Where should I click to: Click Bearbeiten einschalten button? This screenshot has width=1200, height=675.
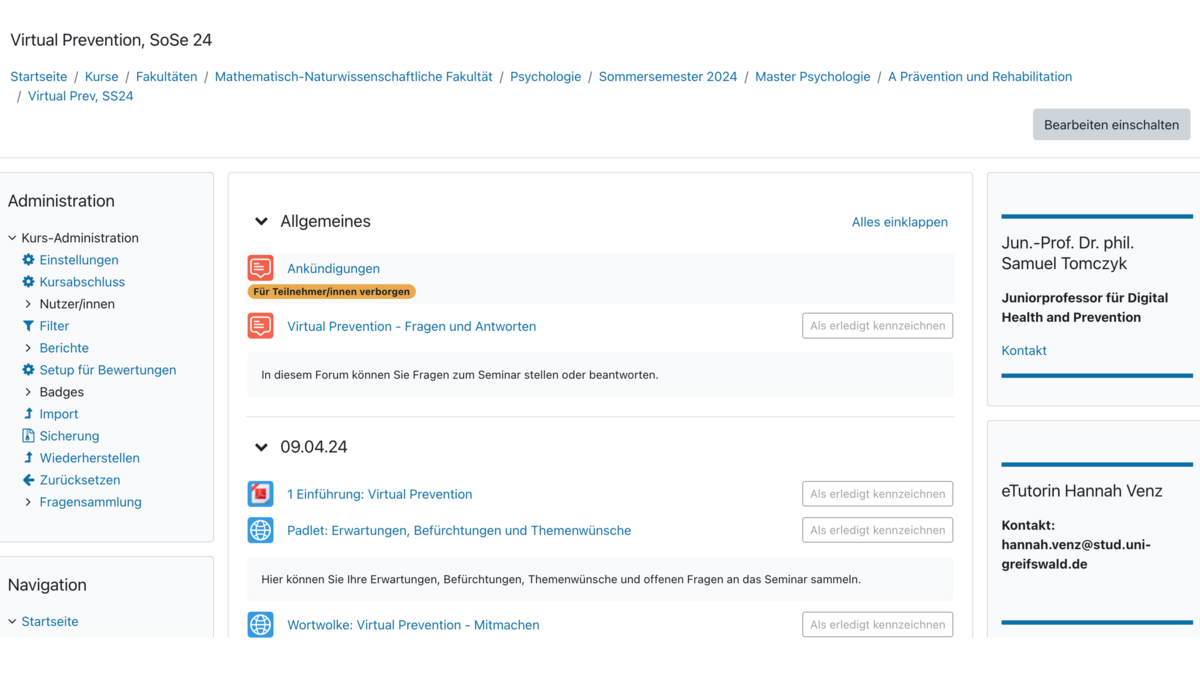pos(1111,125)
